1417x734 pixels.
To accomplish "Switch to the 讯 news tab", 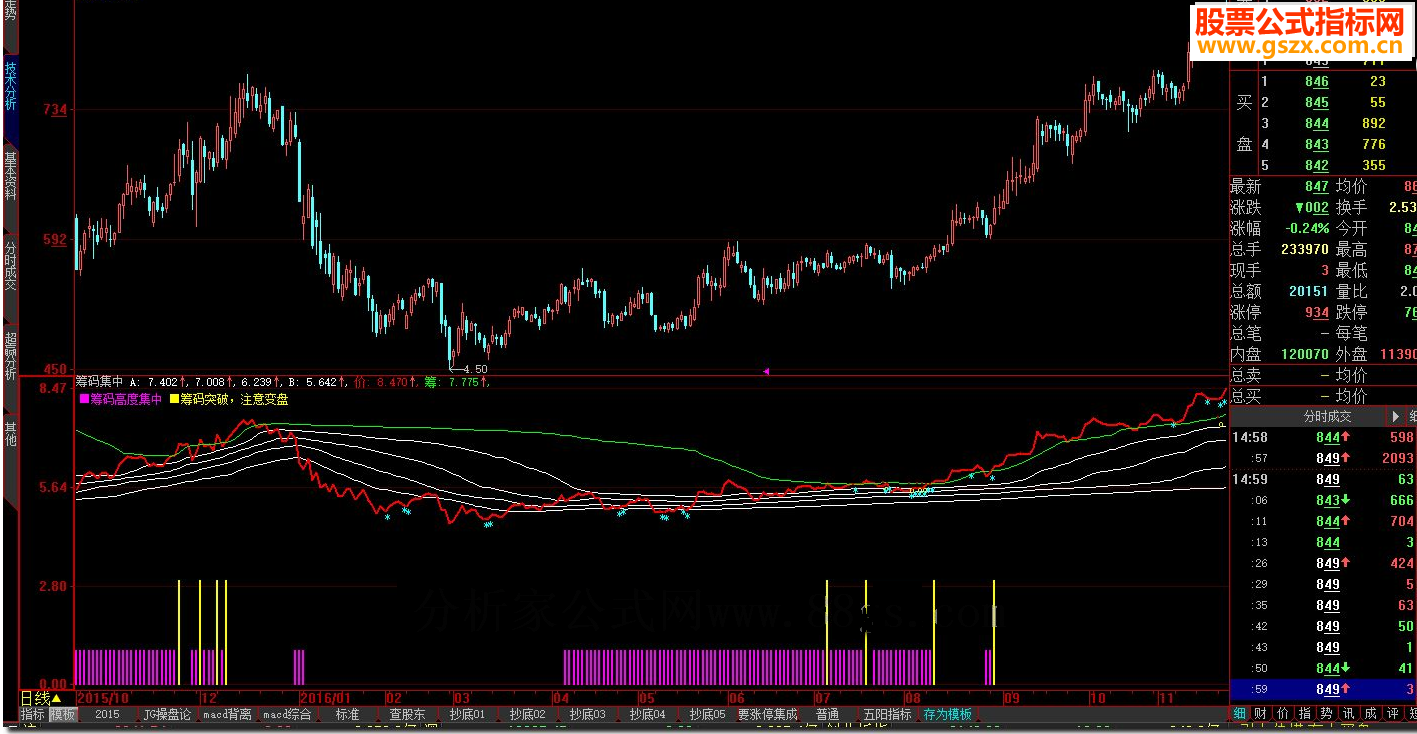I will click(1348, 713).
